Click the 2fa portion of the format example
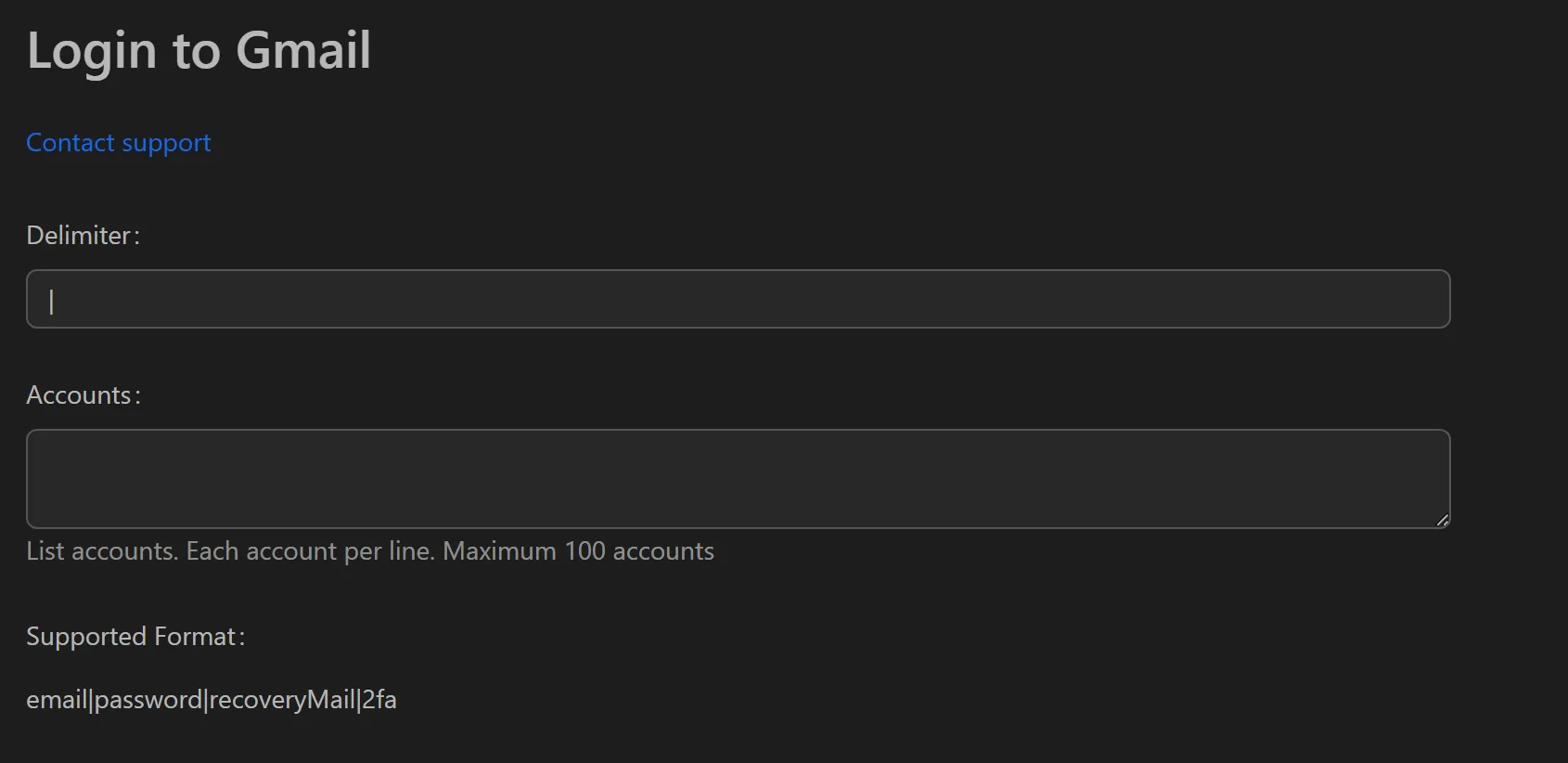This screenshot has width=1568, height=763. [x=380, y=700]
